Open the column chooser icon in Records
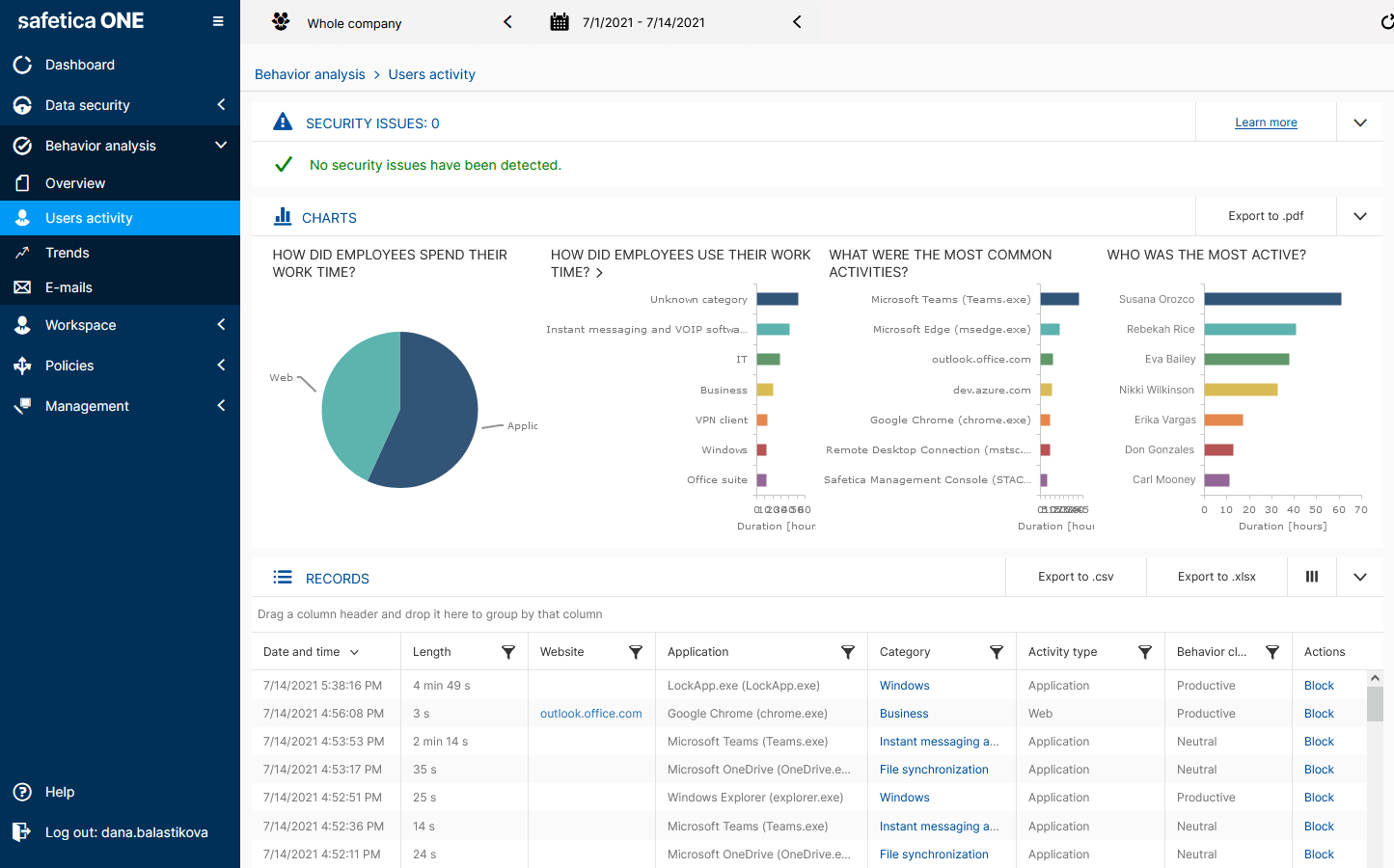Screen dimensions: 1394x868 click(x=1312, y=577)
